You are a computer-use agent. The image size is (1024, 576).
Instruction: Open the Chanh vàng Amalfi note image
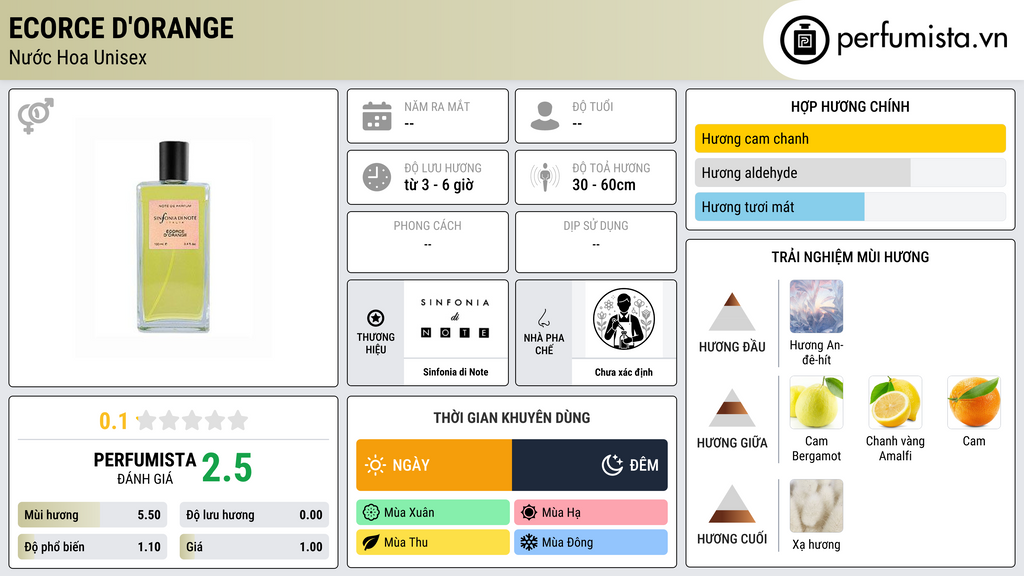(x=895, y=402)
